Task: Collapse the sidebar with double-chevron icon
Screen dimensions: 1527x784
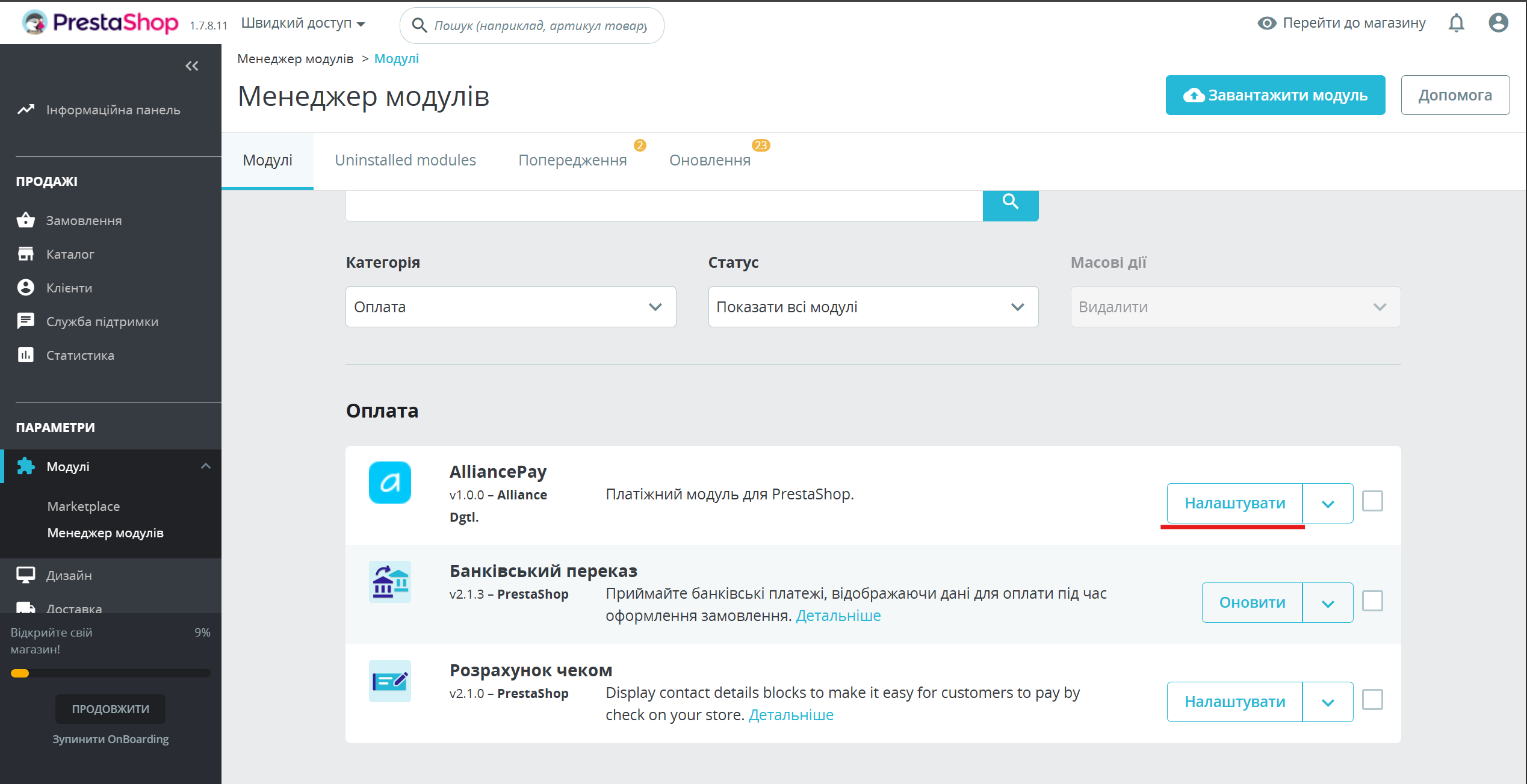Action: 191,66
